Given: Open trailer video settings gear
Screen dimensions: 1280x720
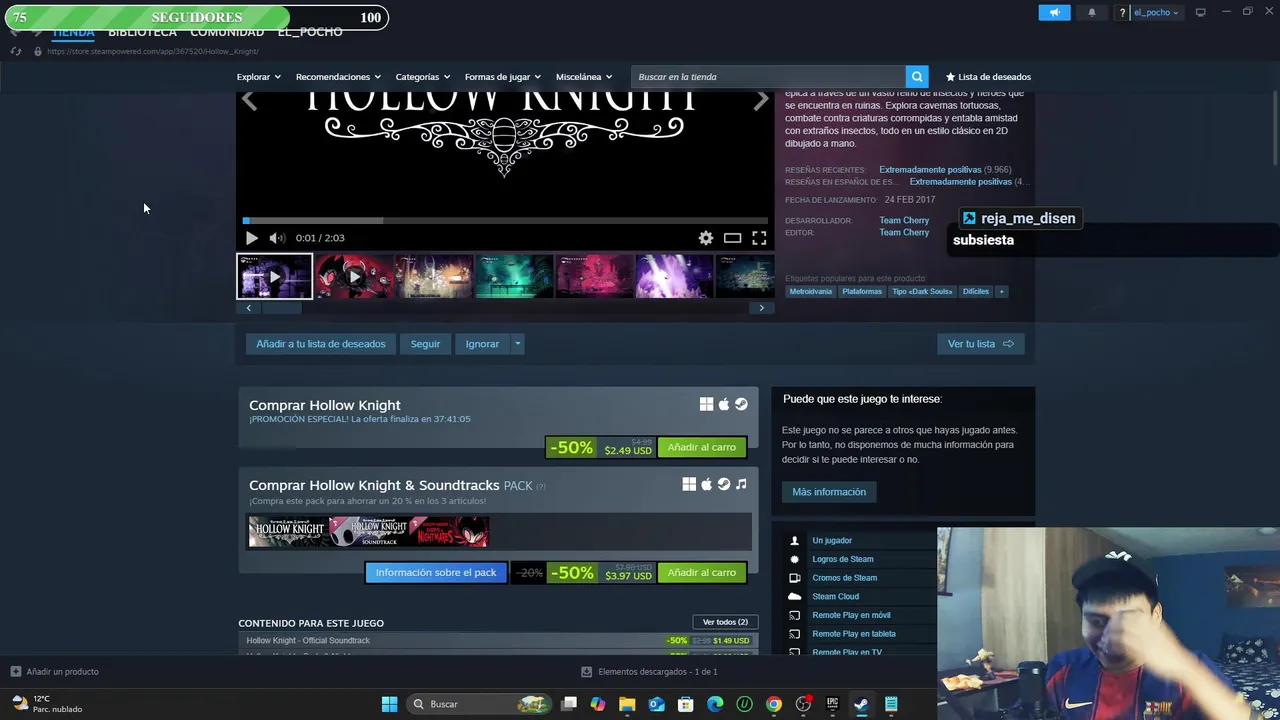Looking at the screenshot, I should pos(706,238).
